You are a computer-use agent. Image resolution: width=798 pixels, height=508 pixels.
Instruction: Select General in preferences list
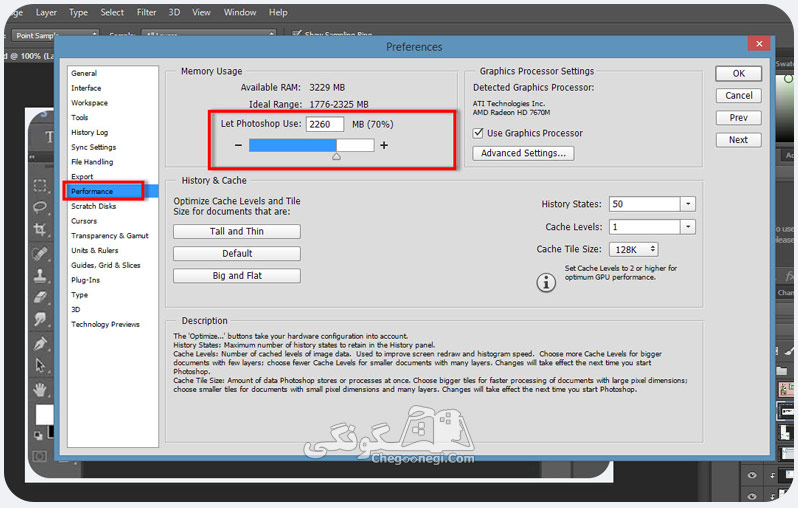pos(84,73)
